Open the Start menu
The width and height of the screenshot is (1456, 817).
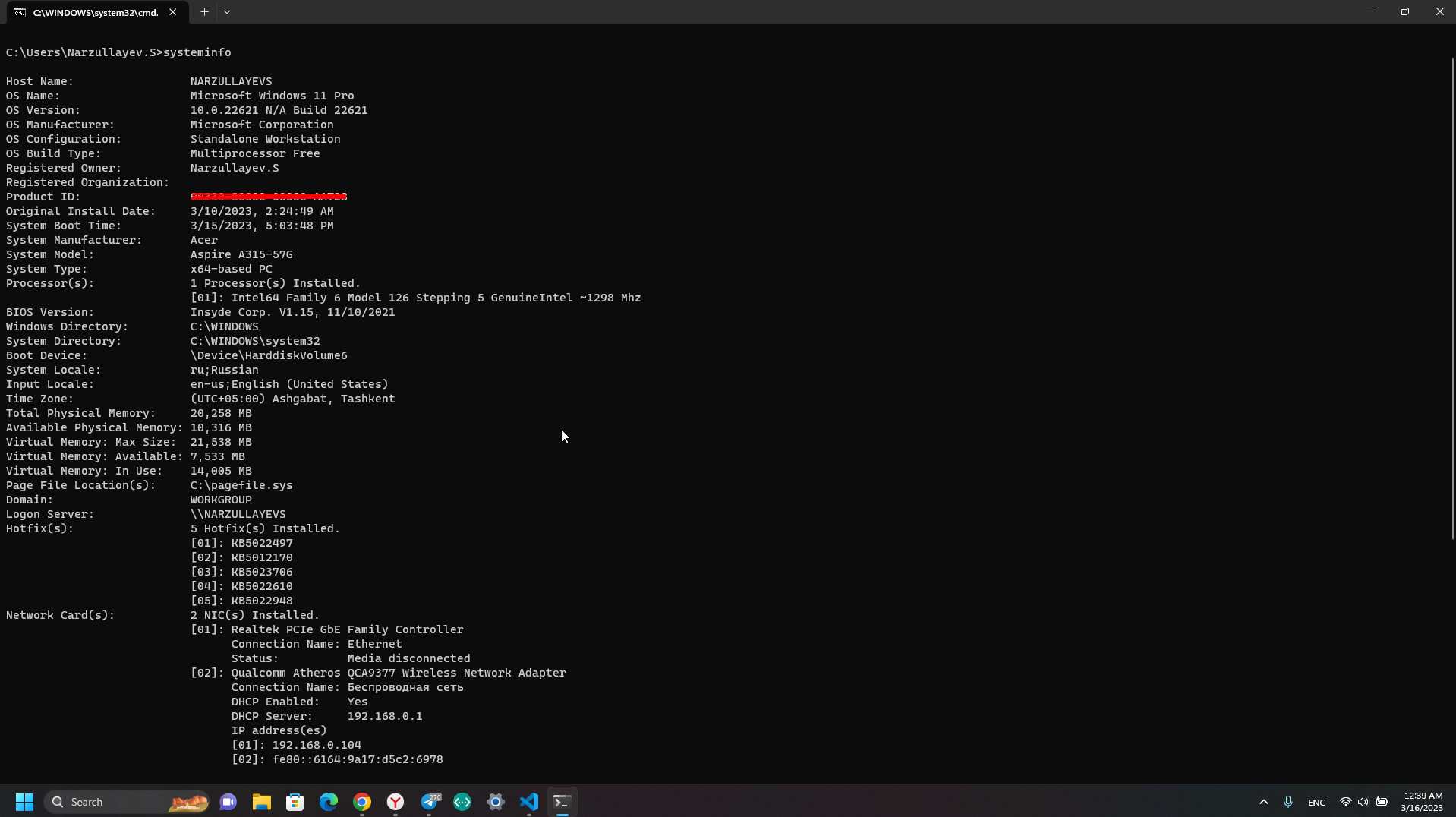point(24,801)
